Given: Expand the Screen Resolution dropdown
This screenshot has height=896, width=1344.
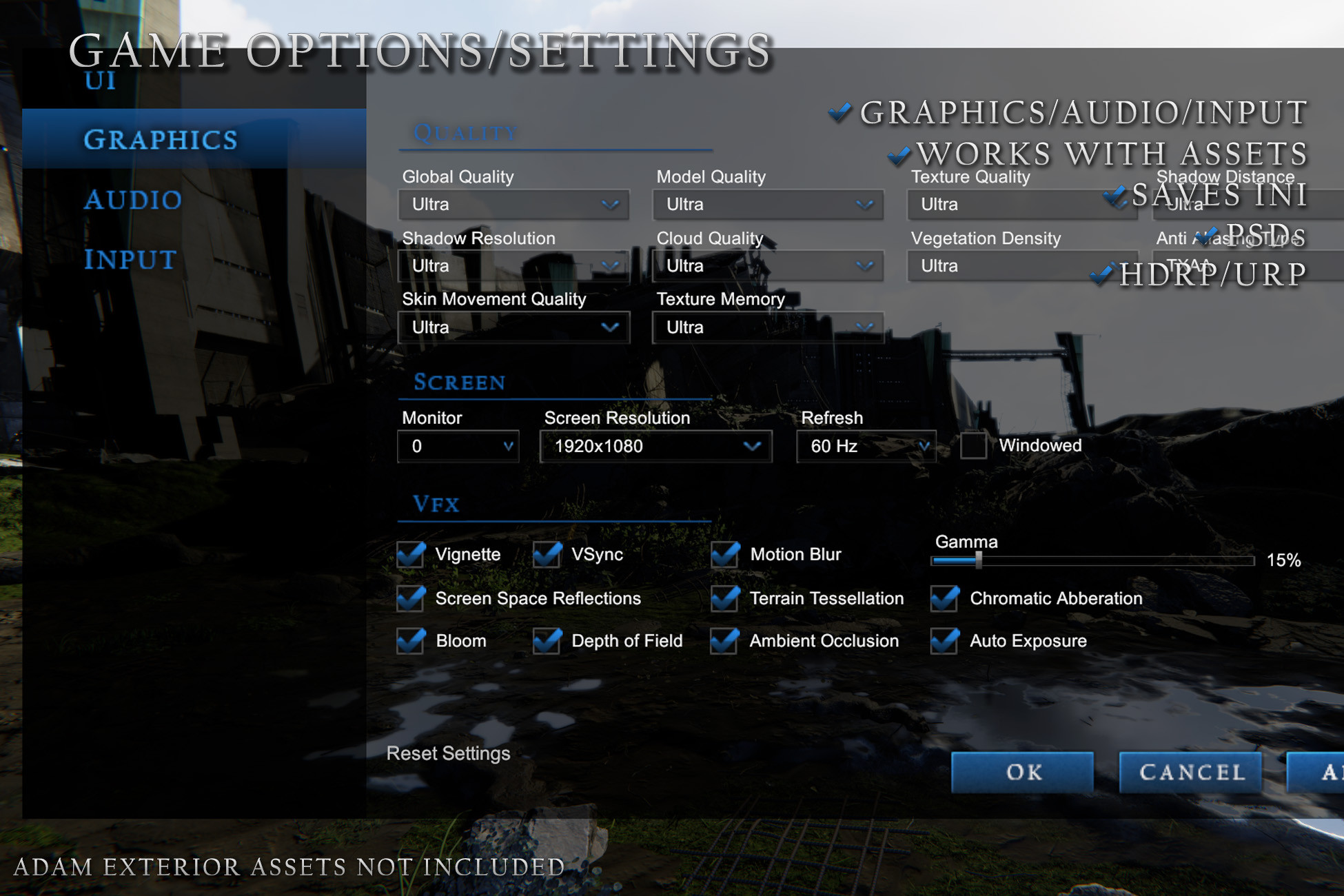Looking at the screenshot, I should tap(655, 447).
